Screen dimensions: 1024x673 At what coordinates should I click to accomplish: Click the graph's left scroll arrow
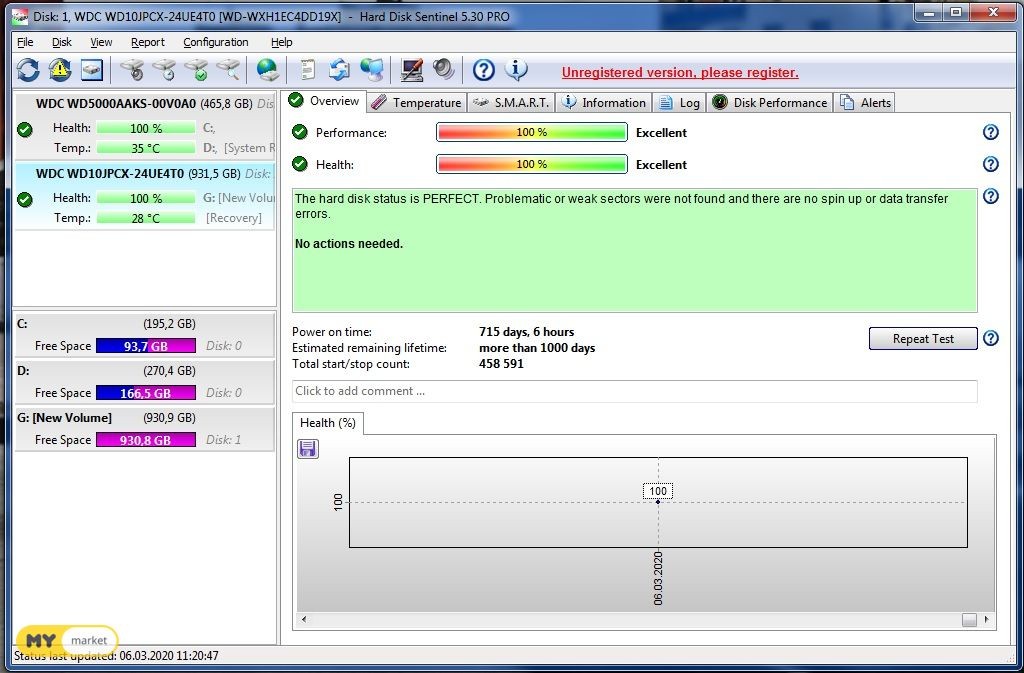[x=304, y=619]
